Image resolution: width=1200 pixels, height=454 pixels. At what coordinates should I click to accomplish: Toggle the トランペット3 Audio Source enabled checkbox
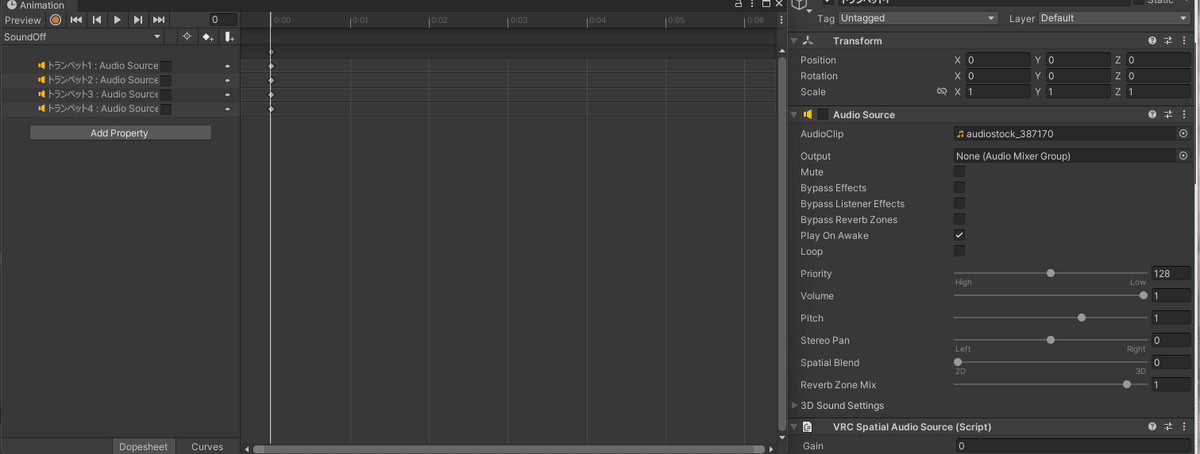[166, 94]
